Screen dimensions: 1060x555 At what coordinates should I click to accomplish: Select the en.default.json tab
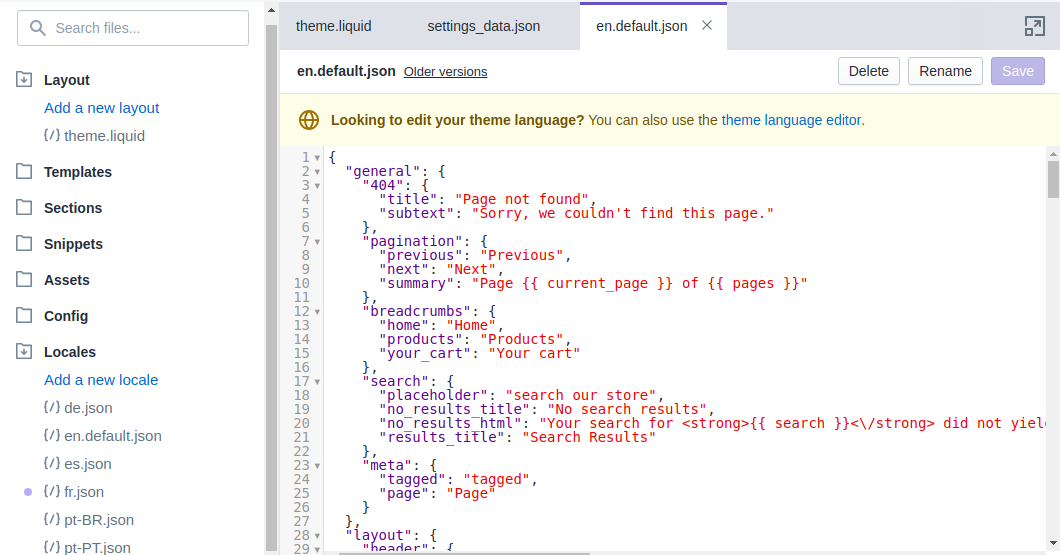pos(642,26)
